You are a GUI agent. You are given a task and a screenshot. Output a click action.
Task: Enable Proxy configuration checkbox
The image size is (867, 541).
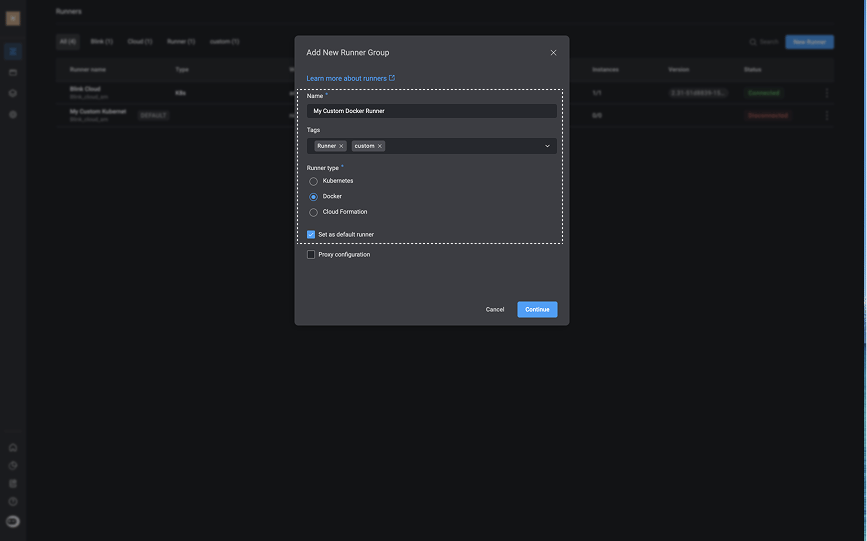311,254
